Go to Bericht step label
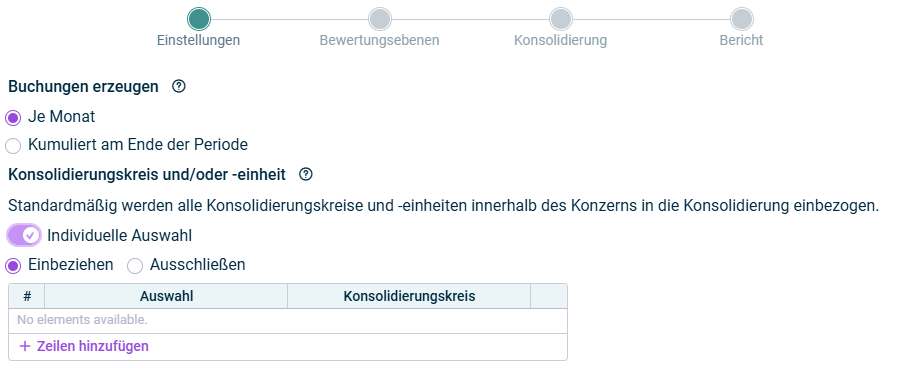 pyautogui.click(x=742, y=40)
